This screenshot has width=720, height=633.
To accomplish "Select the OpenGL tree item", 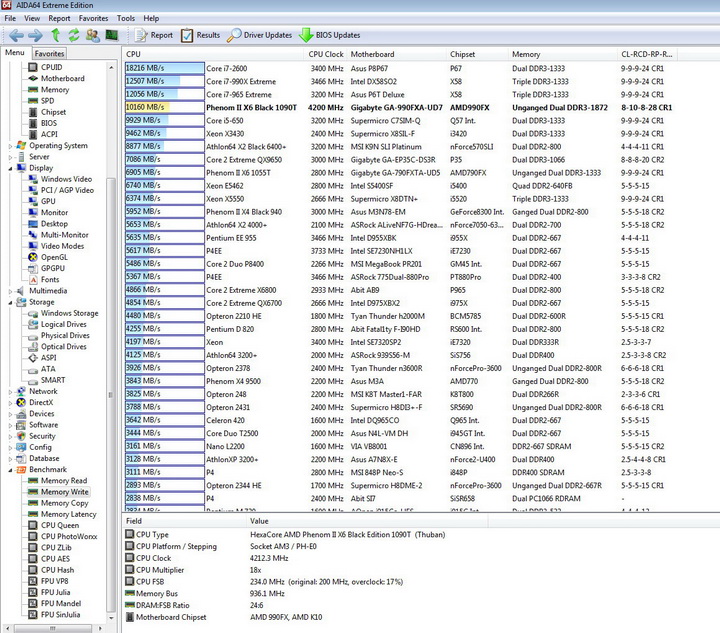I will [x=54, y=257].
